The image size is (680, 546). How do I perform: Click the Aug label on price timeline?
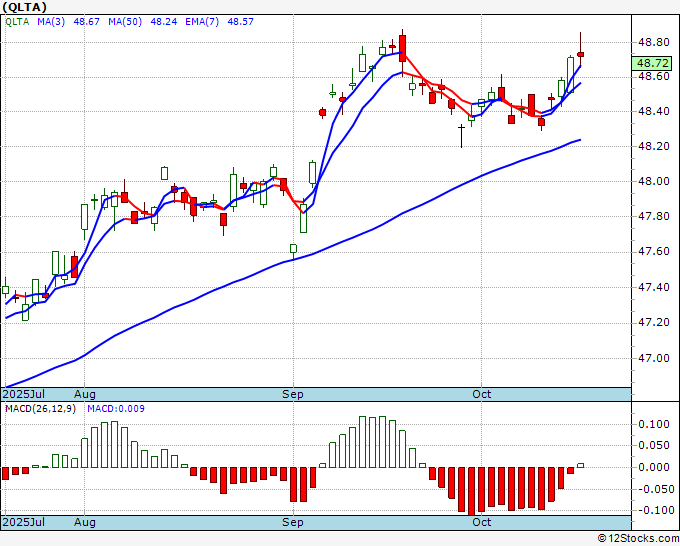[x=85, y=394]
